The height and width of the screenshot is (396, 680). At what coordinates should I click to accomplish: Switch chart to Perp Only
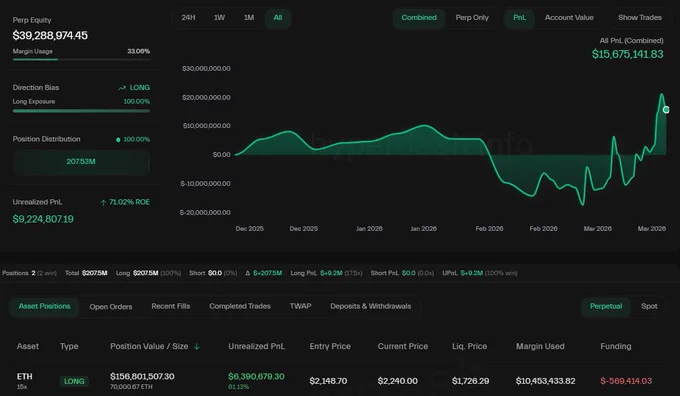pyautogui.click(x=472, y=18)
